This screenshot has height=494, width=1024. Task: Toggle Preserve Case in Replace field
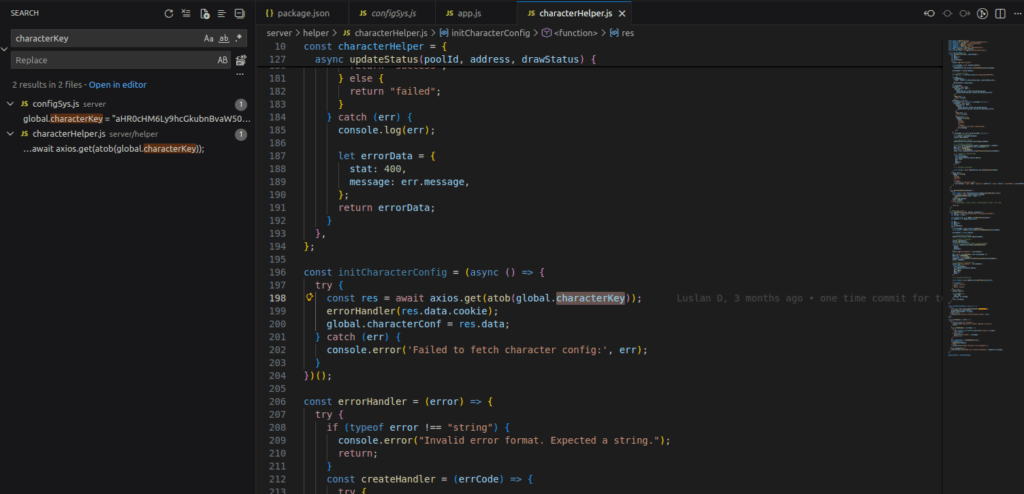click(222, 61)
